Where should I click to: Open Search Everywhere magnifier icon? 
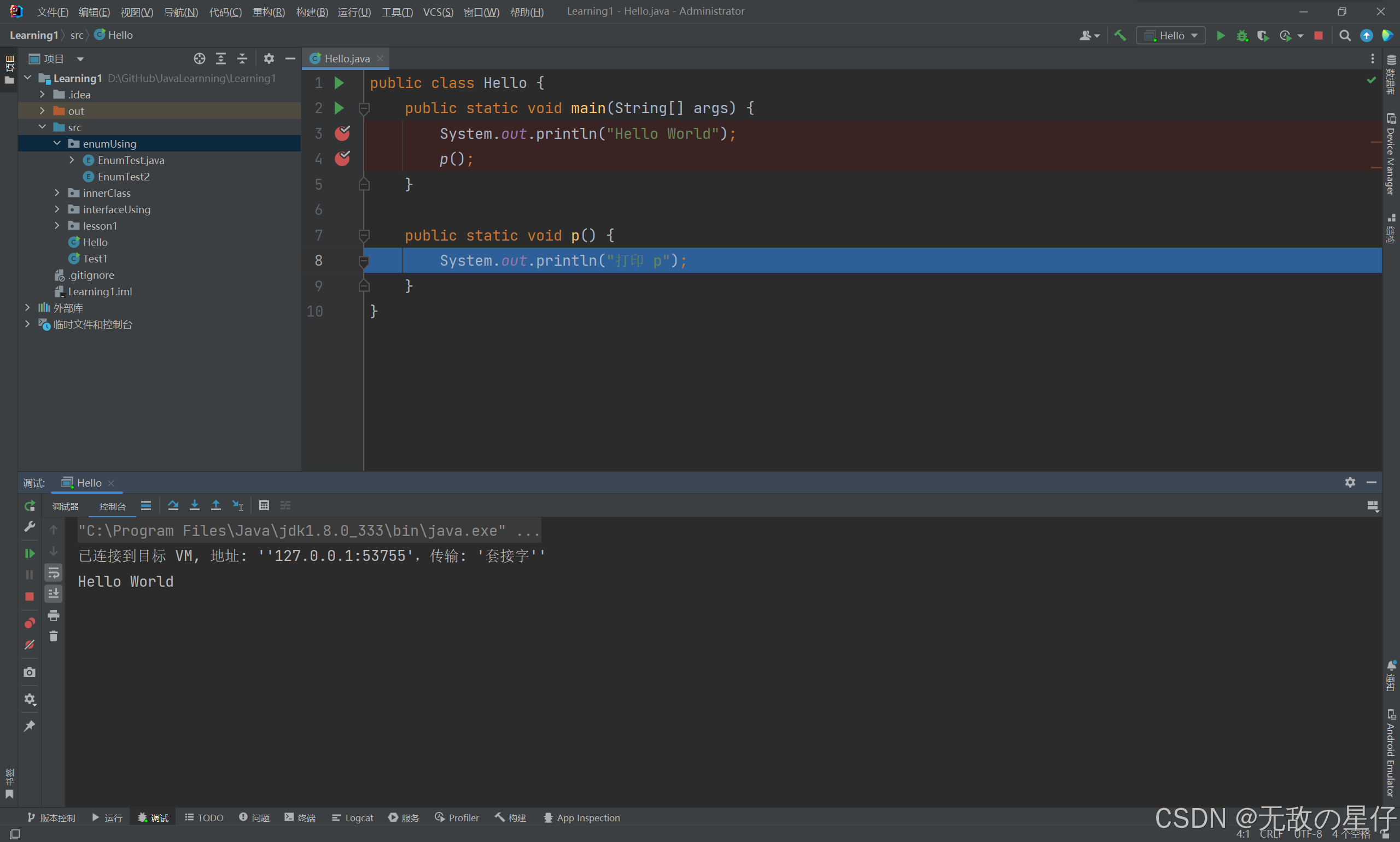coord(1345,36)
